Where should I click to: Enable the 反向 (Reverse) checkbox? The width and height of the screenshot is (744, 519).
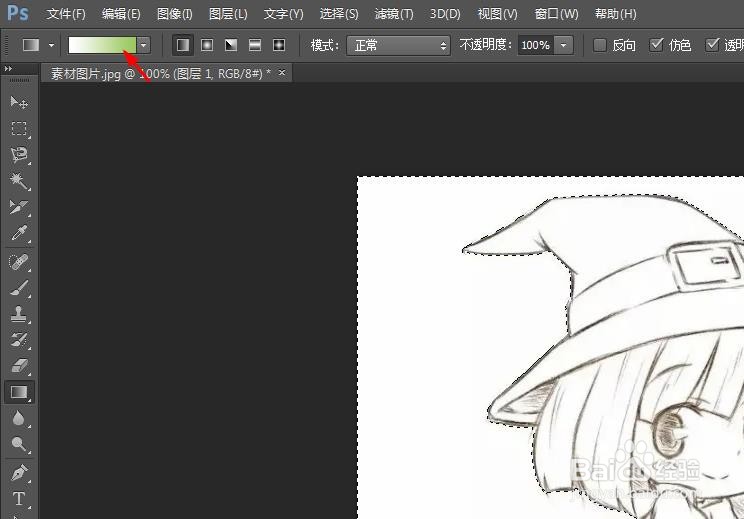tap(600, 45)
